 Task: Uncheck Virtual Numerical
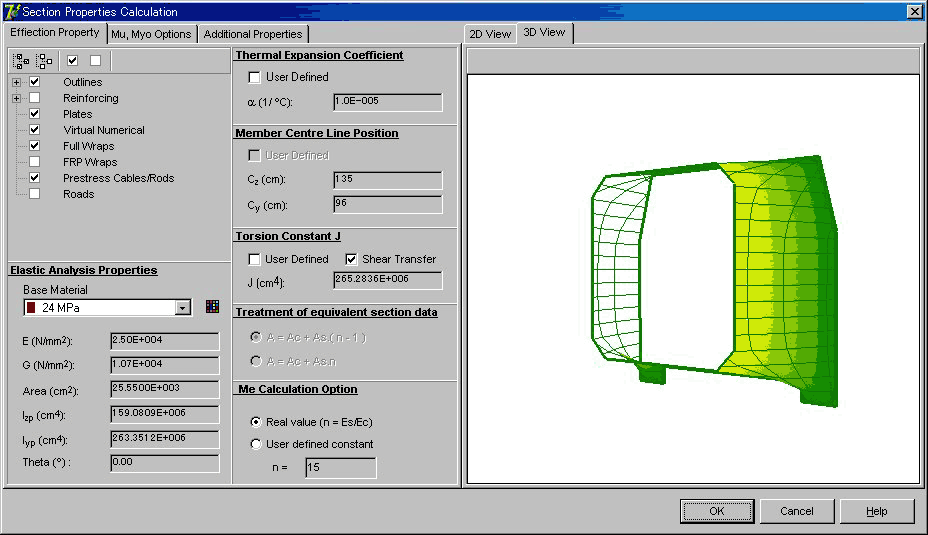34,130
